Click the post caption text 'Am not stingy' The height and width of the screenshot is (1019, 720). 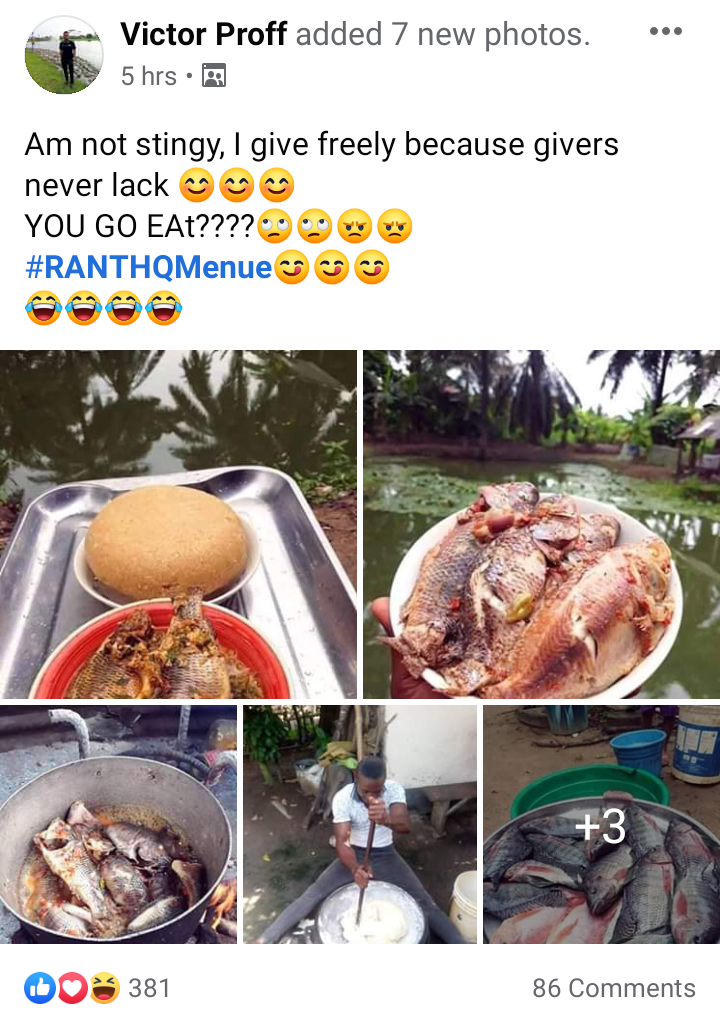click(x=124, y=144)
